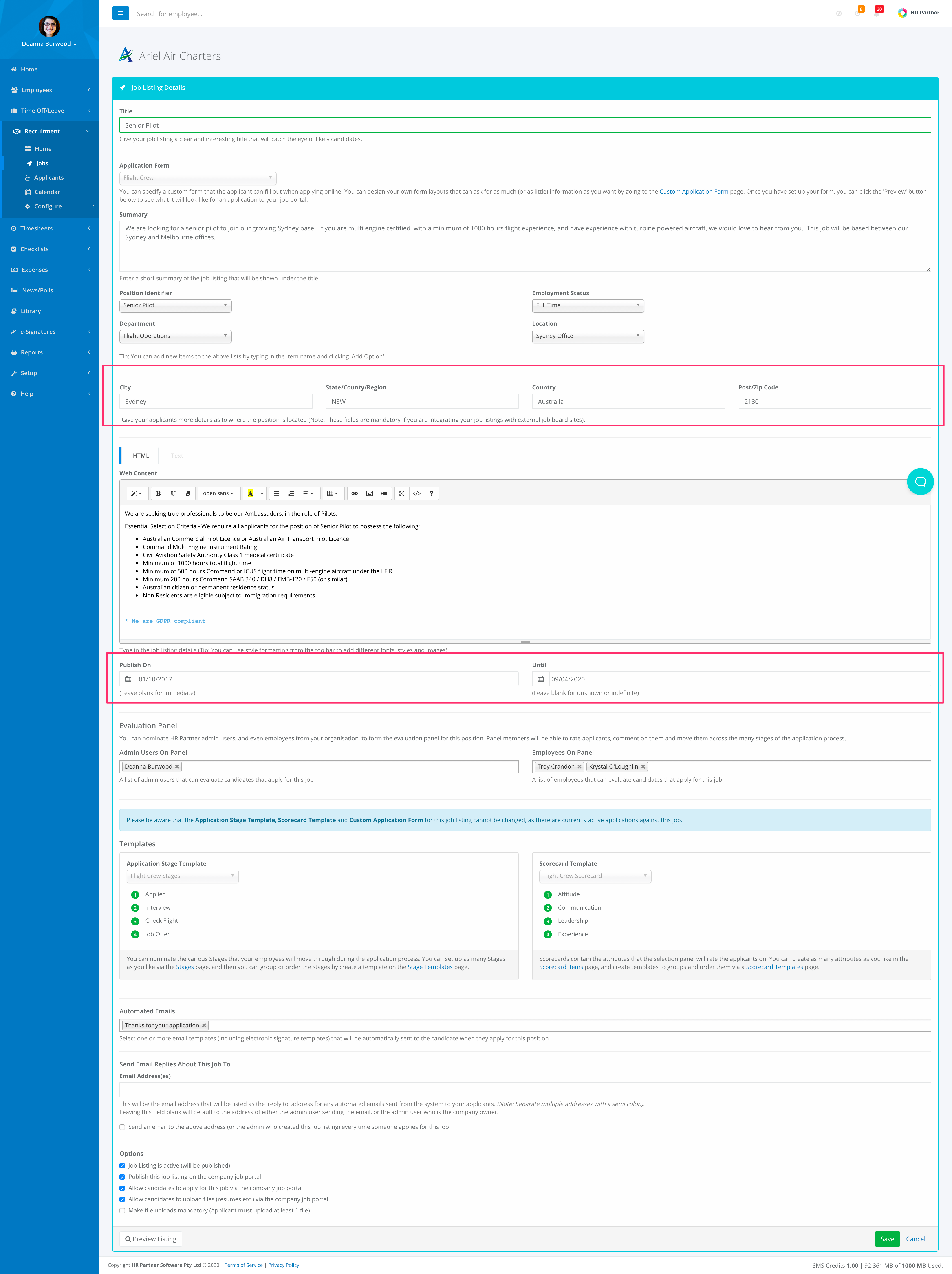Viewport: 952px width, 1274px height.
Task: Click the Email Address(es) input field
Action: click(525, 1090)
